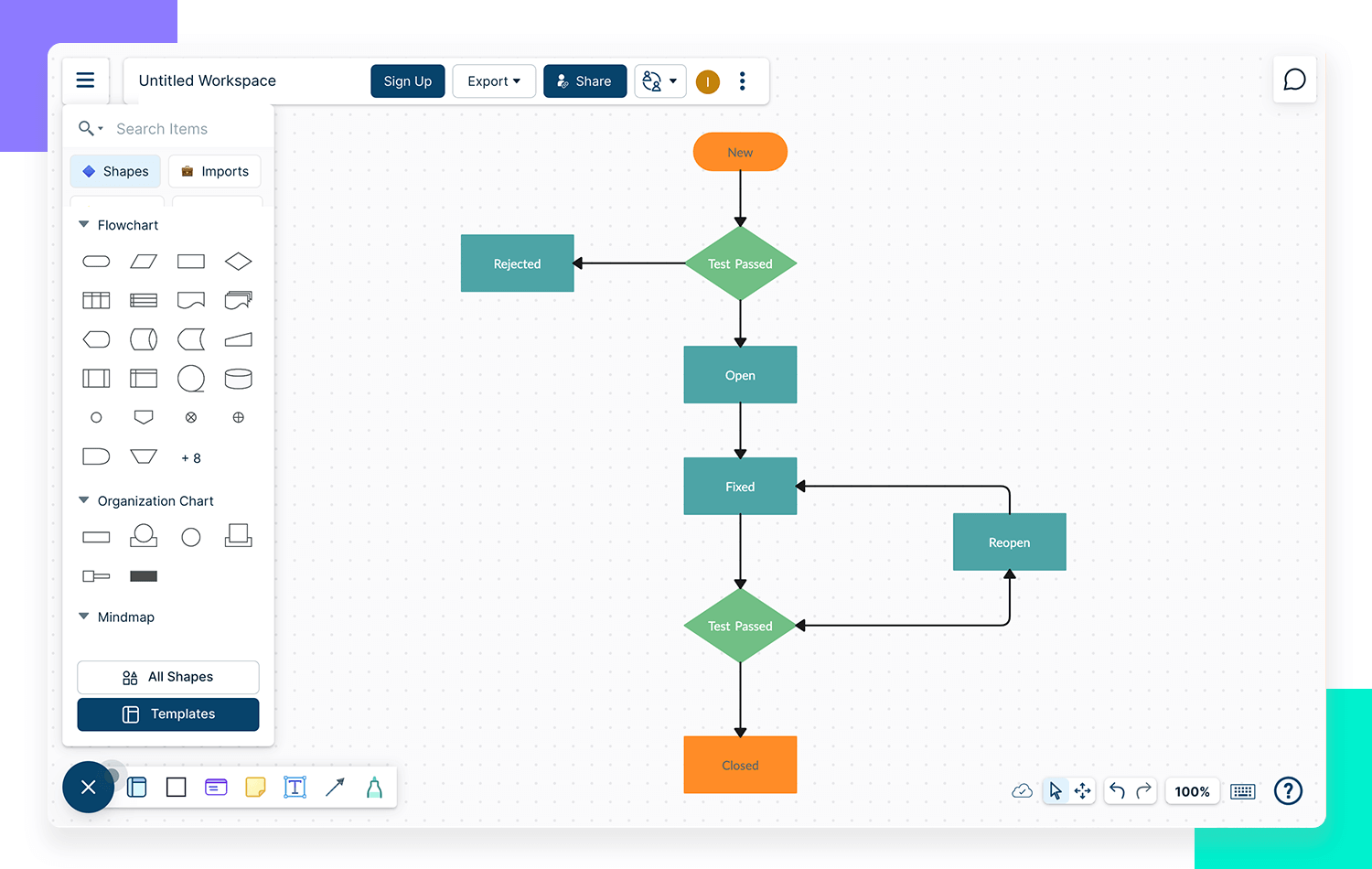Undo the last action
1372x869 pixels.
pyautogui.click(x=1117, y=791)
